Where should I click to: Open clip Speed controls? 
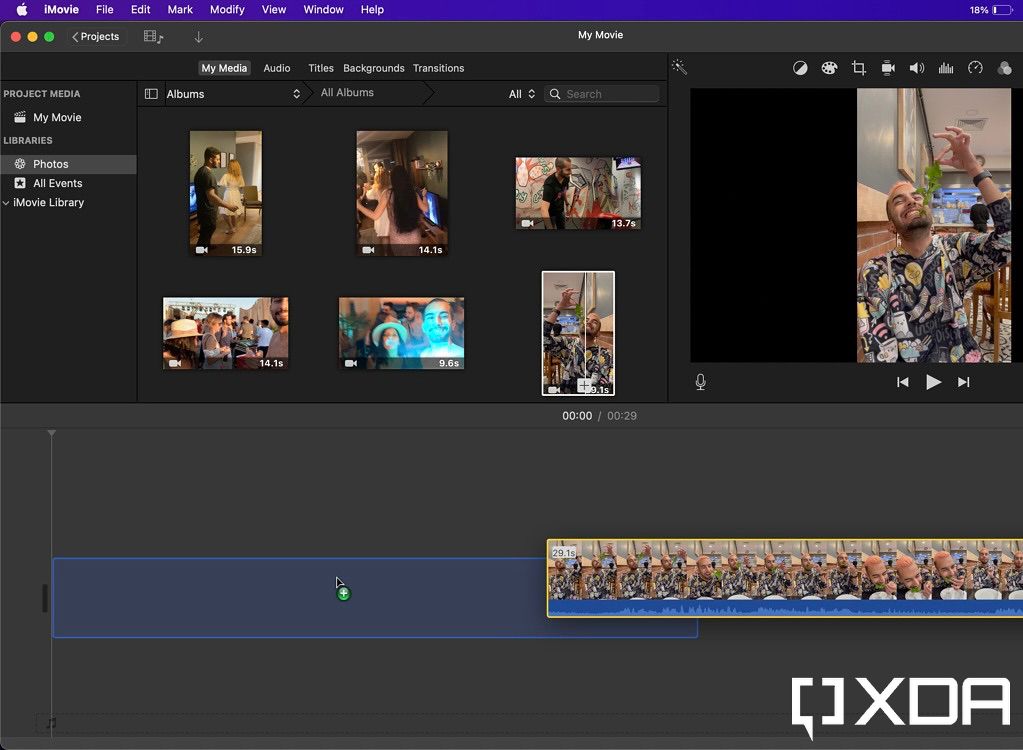coord(975,67)
